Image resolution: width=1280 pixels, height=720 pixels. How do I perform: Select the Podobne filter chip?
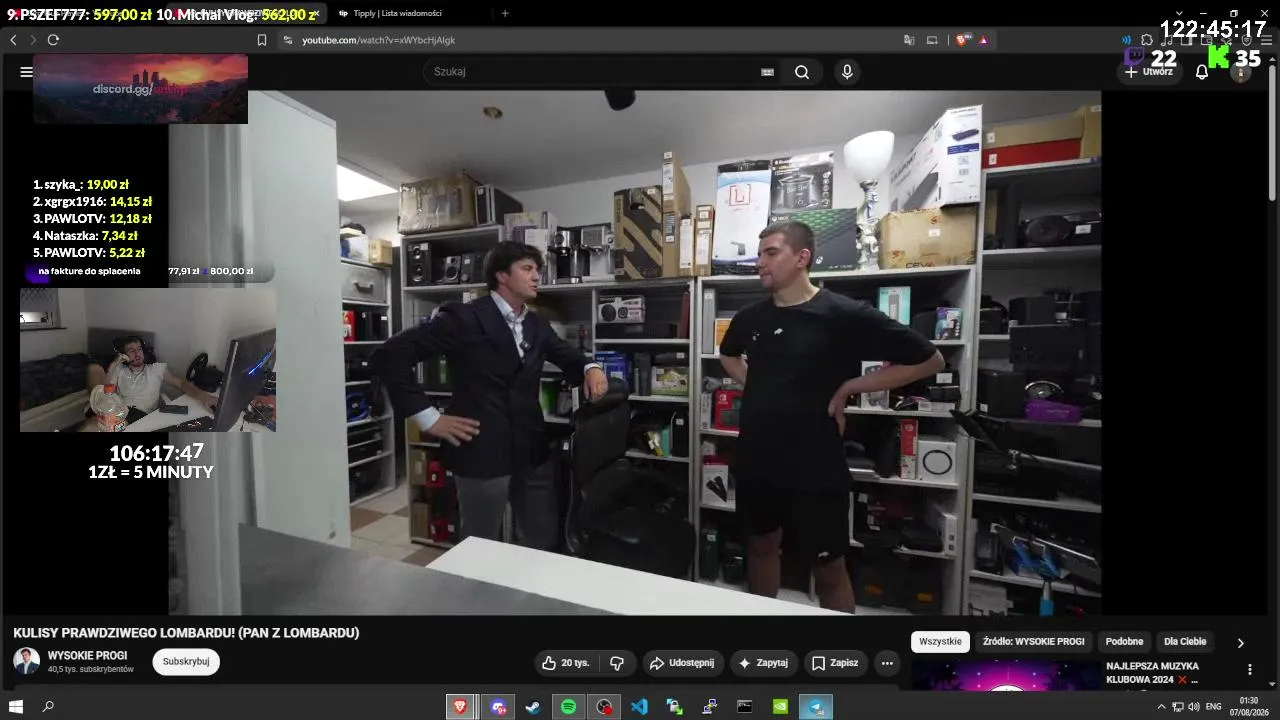[x=1125, y=642]
